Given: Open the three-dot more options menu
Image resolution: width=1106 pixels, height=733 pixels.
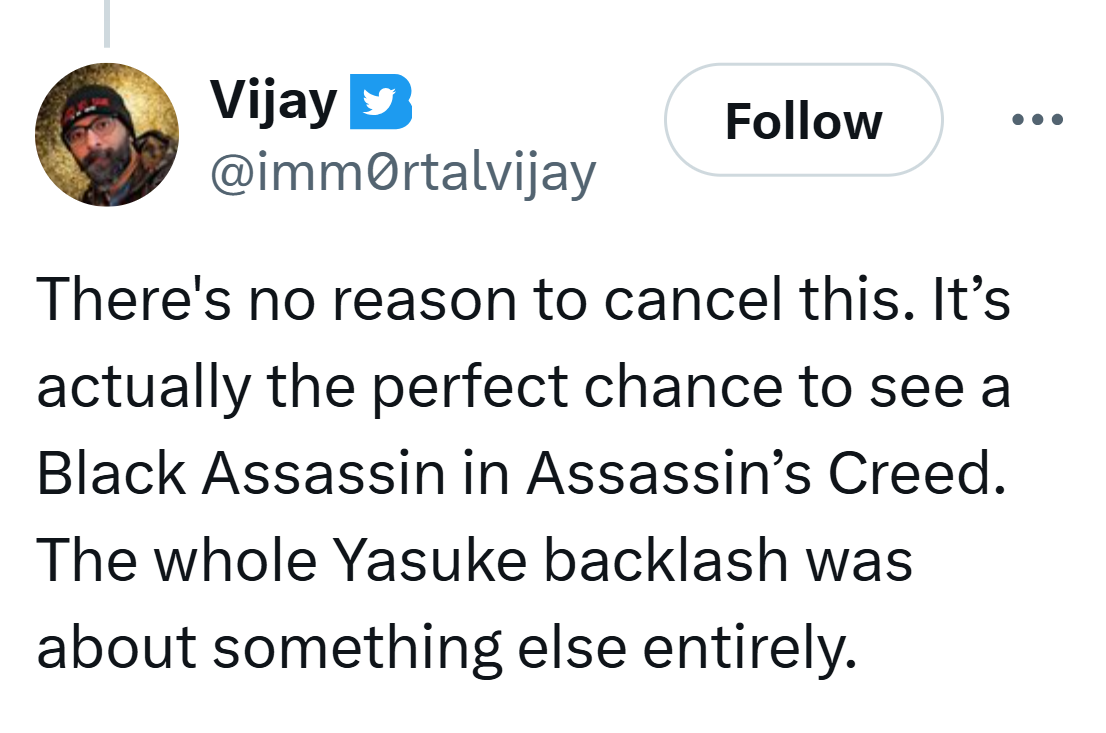Looking at the screenshot, I should pyautogui.click(x=1037, y=120).
